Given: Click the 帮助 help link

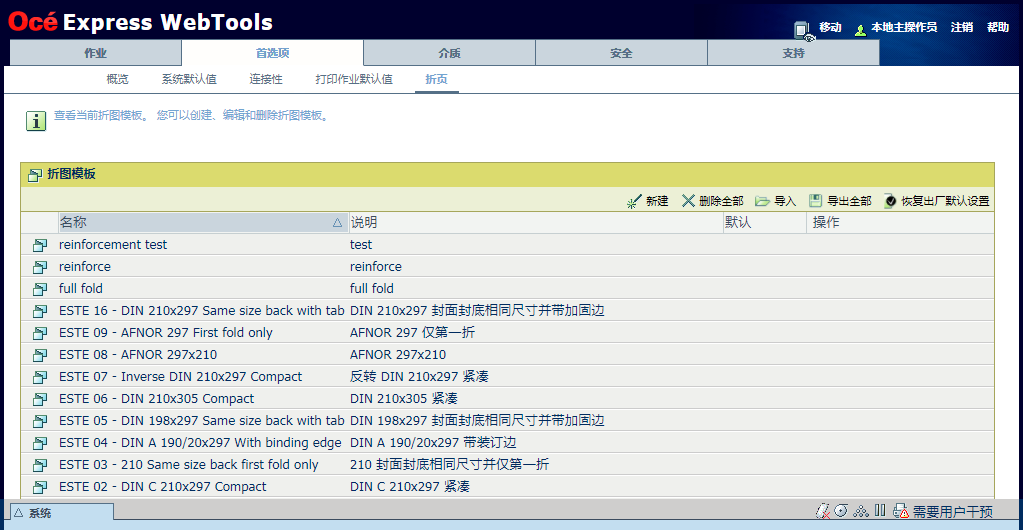Looking at the screenshot, I should coord(998,27).
